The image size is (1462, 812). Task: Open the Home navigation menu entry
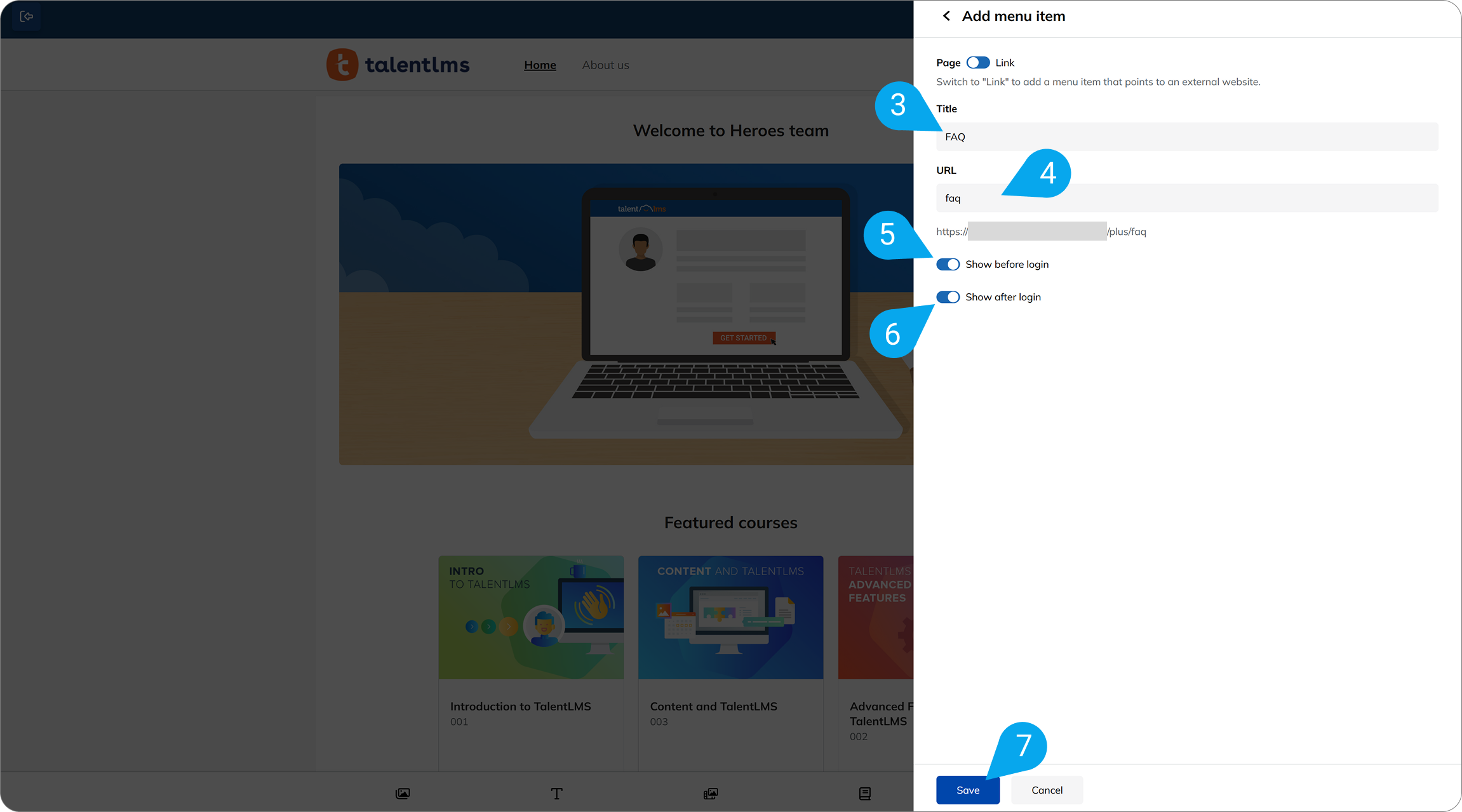[x=540, y=64]
